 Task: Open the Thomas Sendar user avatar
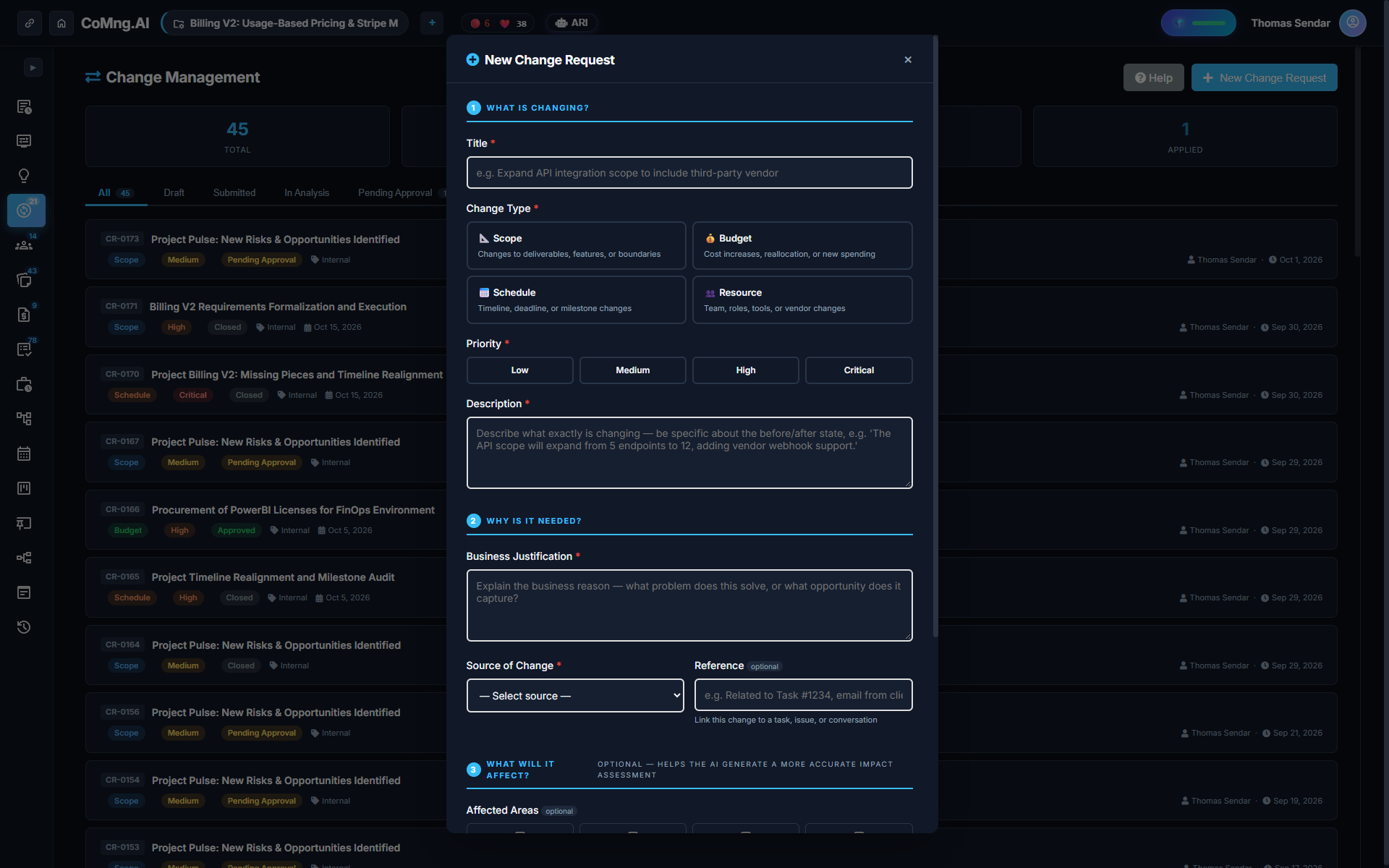1352,23
